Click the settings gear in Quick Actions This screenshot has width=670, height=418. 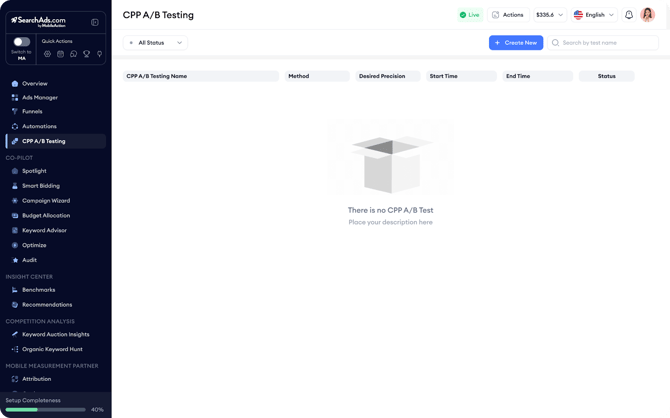click(47, 54)
